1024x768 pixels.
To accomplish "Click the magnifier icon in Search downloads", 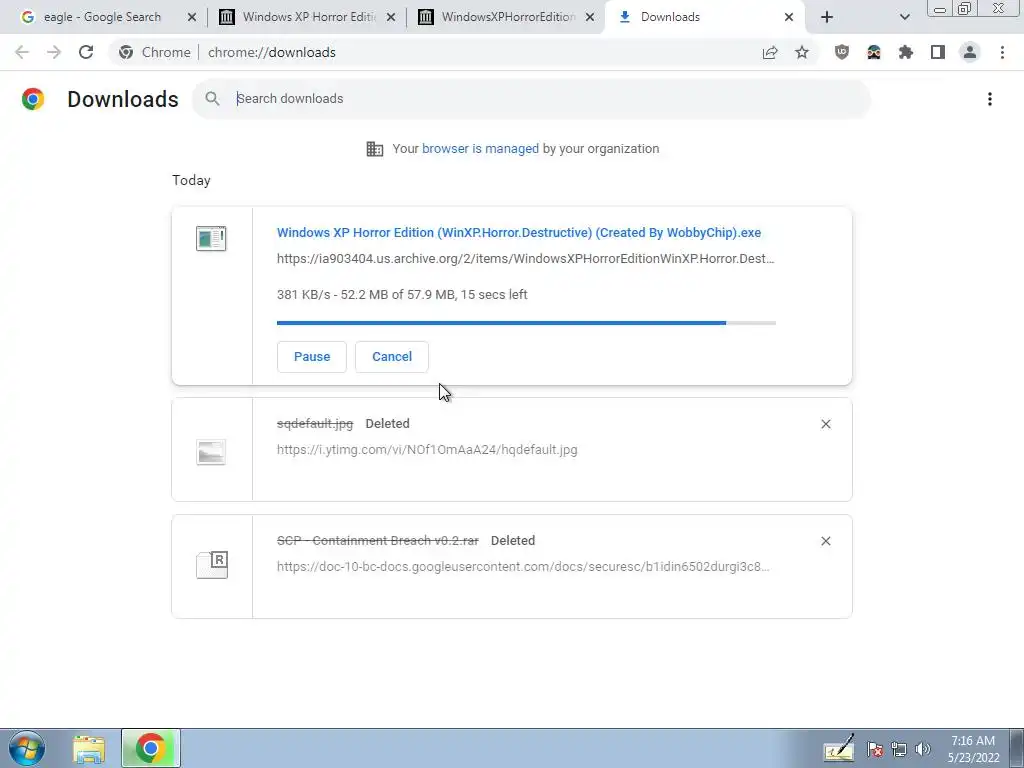I will (x=212, y=99).
